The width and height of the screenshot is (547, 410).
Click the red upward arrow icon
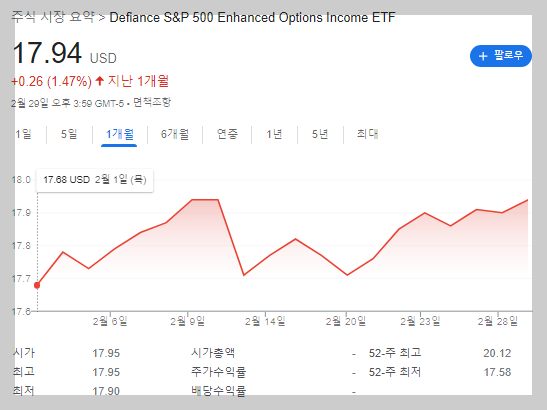[x=100, y=81]
